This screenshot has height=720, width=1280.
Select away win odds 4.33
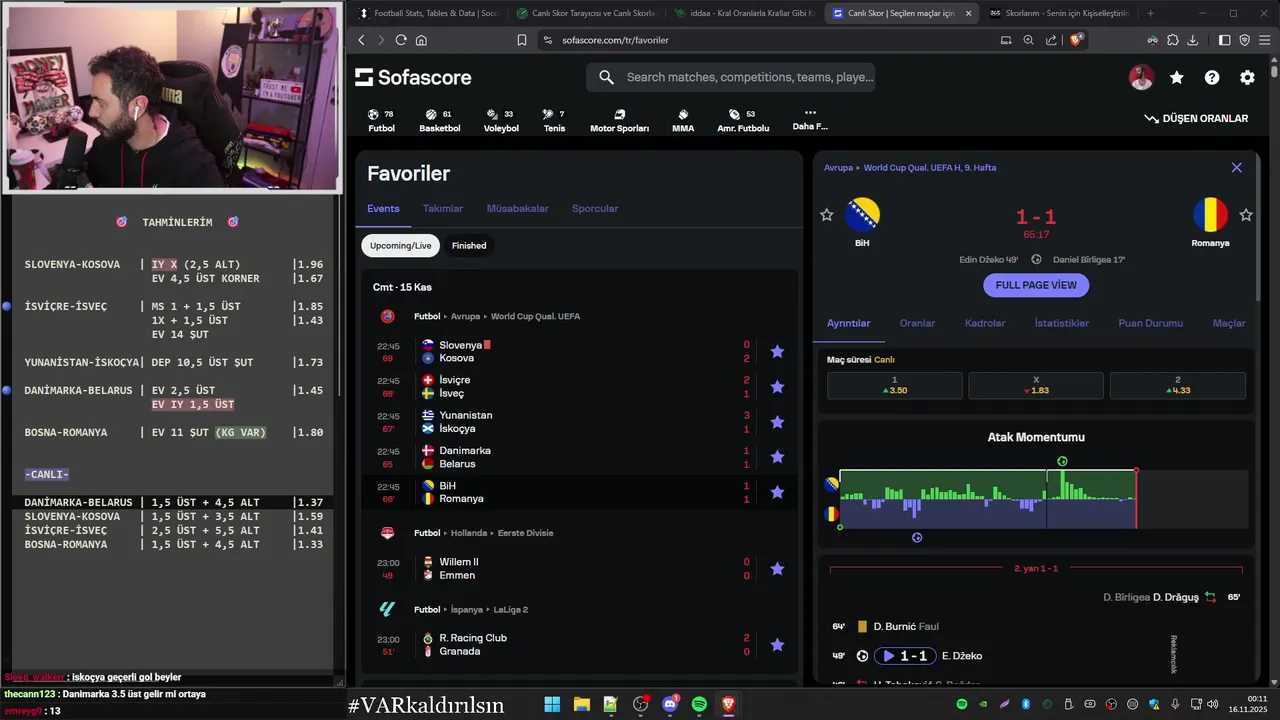click(x=1178, y=386)
